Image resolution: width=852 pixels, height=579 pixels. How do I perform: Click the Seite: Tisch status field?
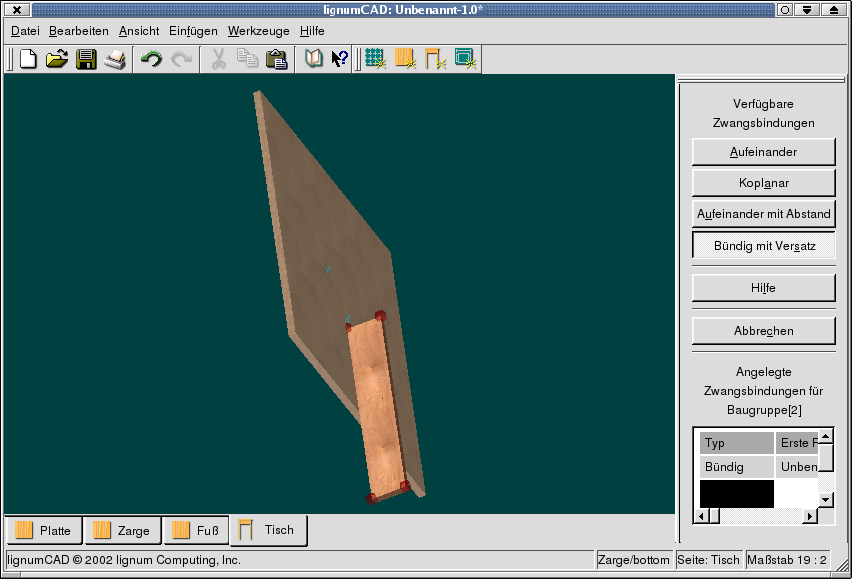pos(708,560)
